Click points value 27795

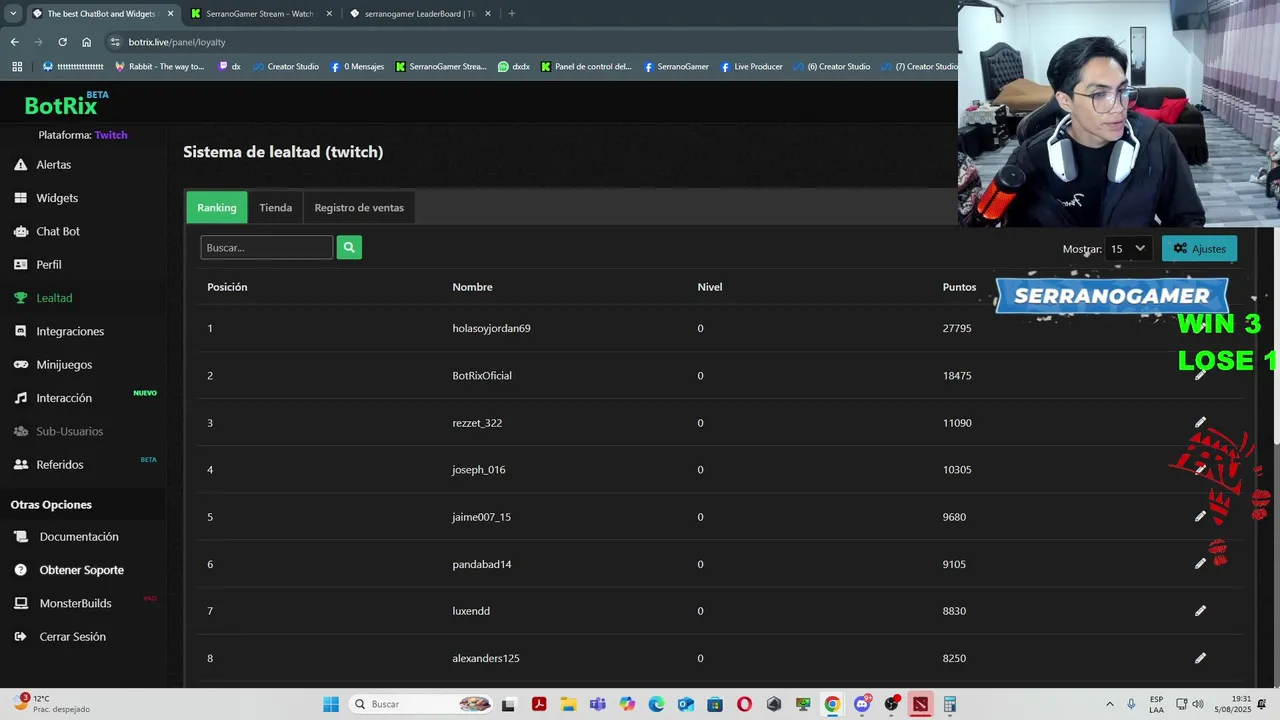click(x=957, y=328)
